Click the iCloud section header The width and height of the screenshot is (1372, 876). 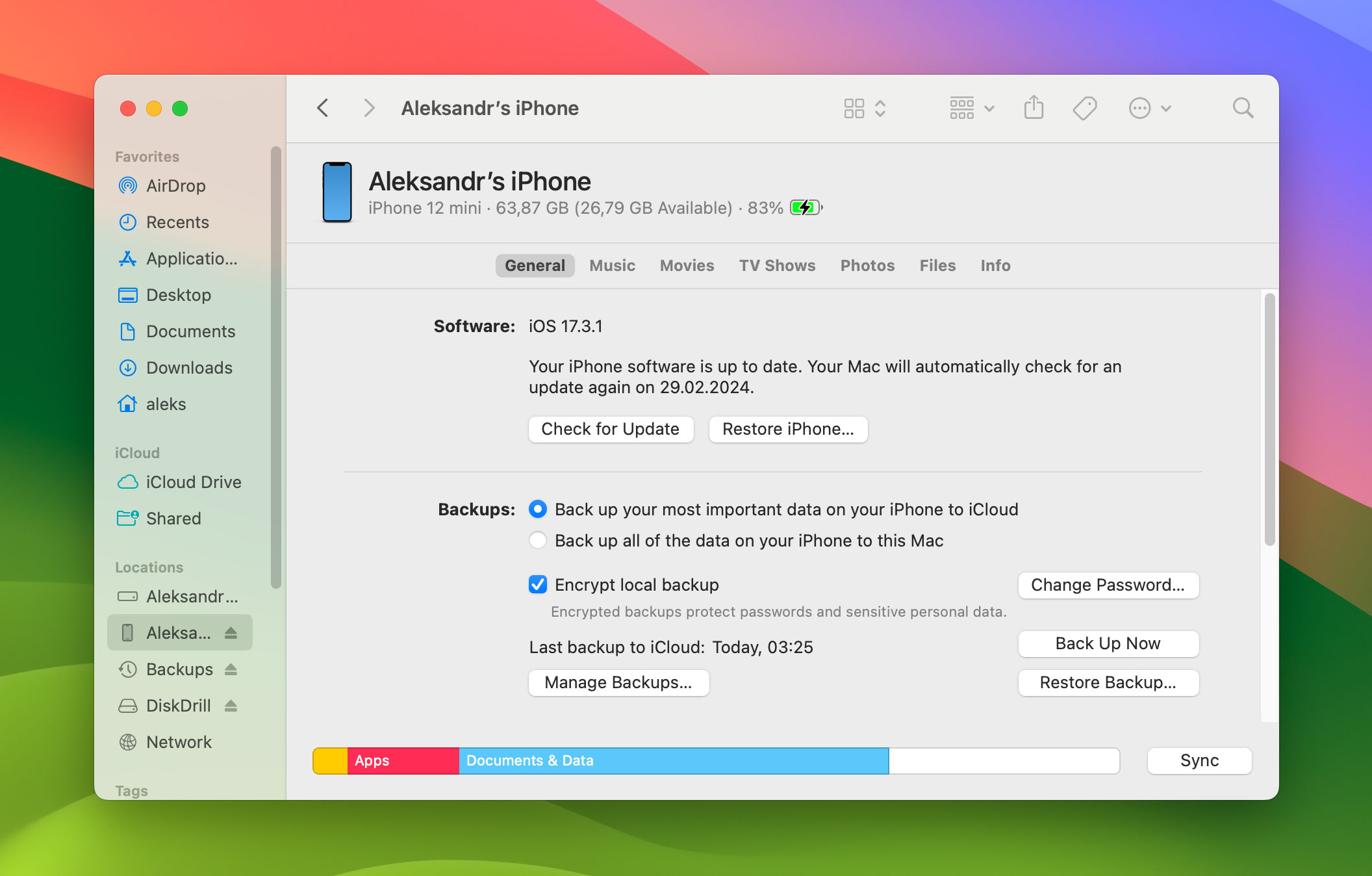(137, 453)
